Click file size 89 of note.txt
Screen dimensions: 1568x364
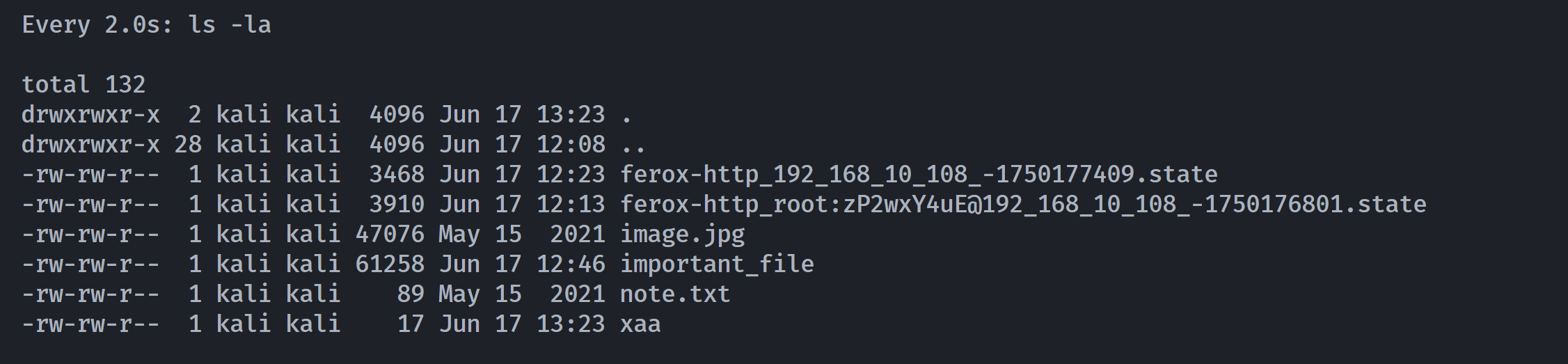411,294
